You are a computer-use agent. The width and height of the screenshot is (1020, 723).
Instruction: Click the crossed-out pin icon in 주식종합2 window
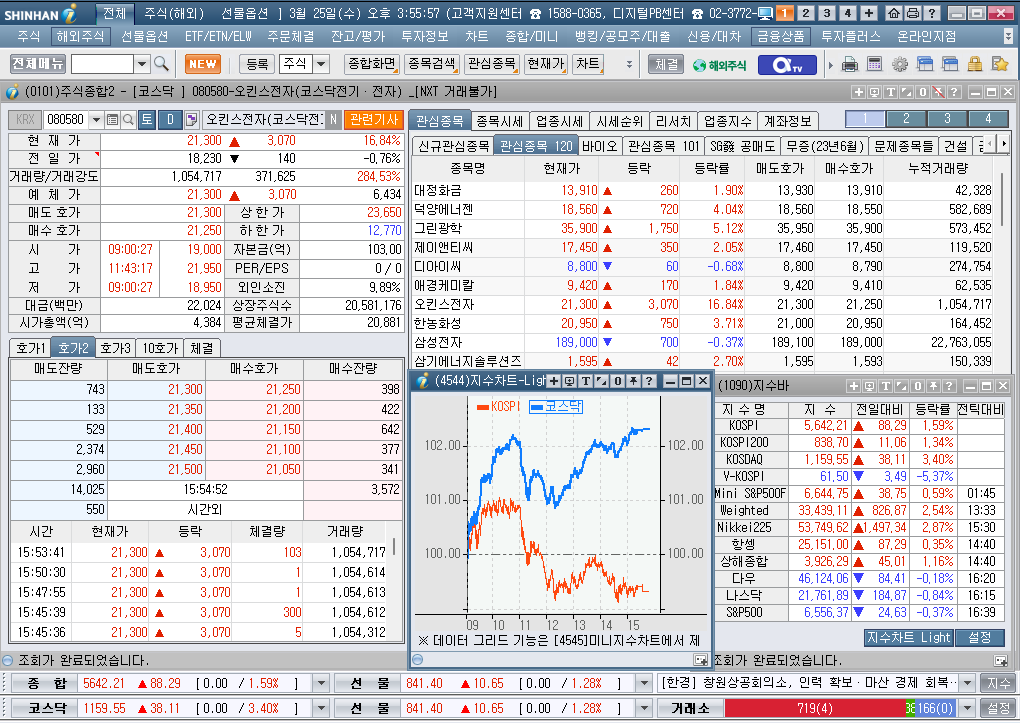pos(938,92)
